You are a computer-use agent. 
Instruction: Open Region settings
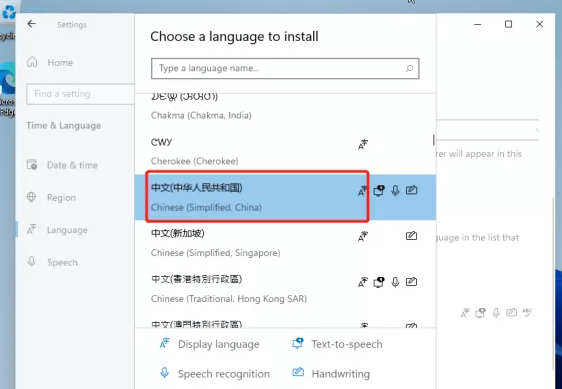51,198
